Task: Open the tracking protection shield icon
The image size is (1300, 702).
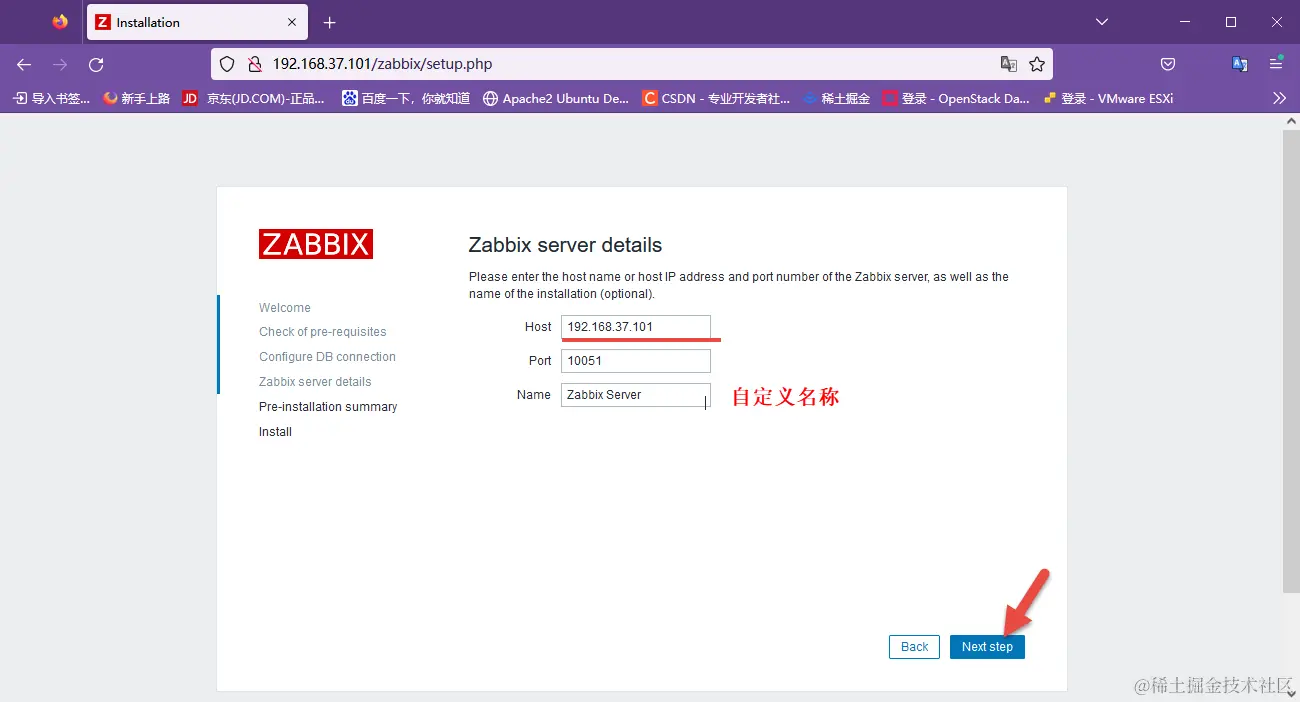Action: click(227, 63)
